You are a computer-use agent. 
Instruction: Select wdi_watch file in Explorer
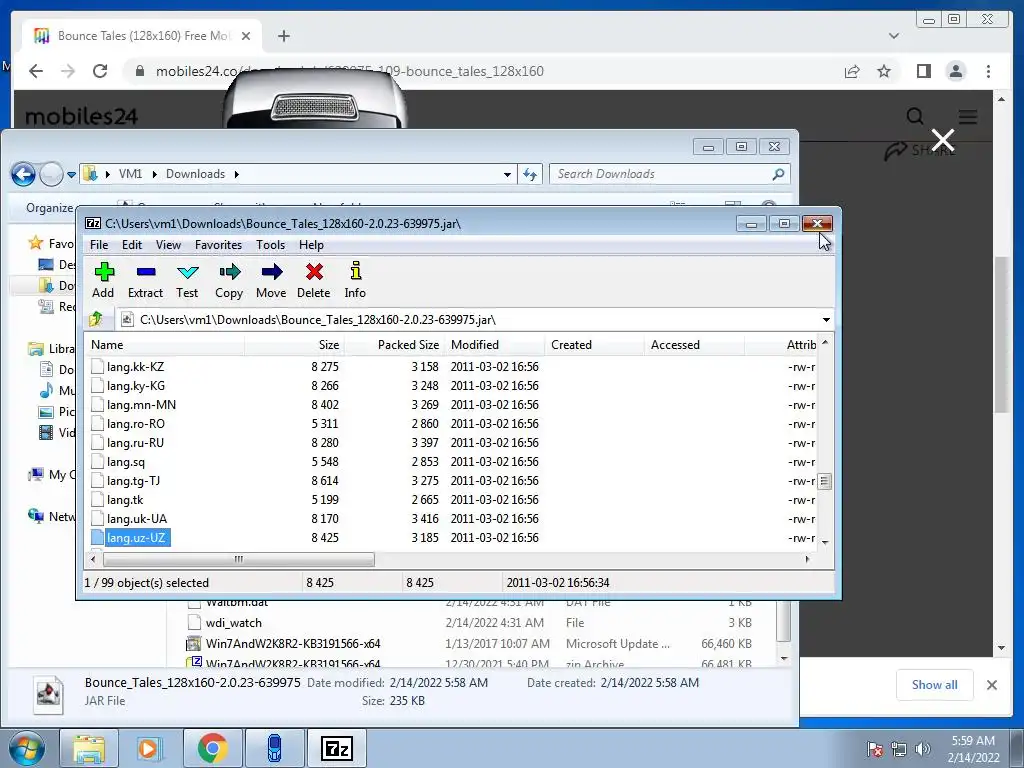234,623
